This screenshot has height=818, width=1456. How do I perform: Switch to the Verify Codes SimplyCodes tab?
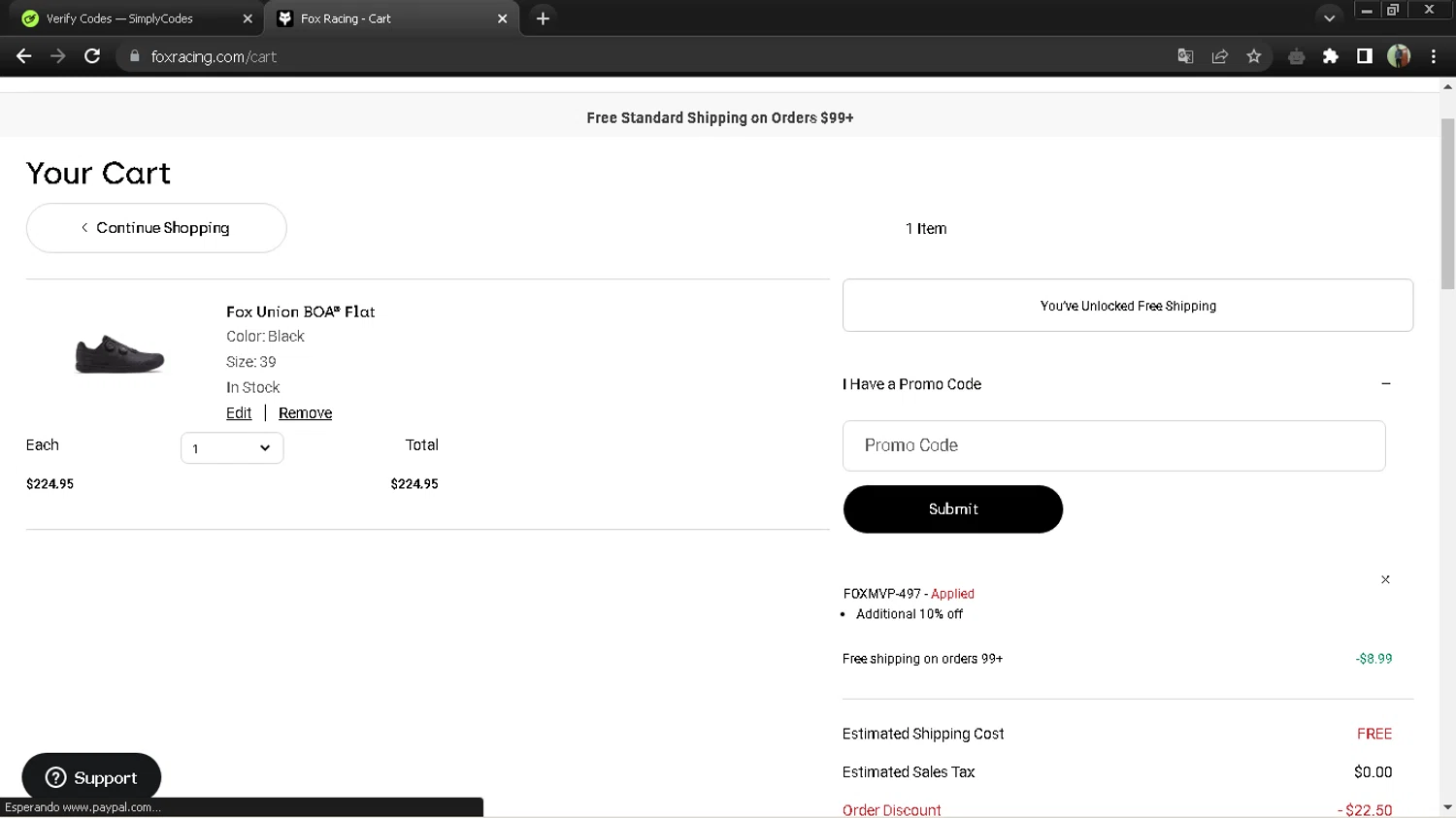pos(120,18)
